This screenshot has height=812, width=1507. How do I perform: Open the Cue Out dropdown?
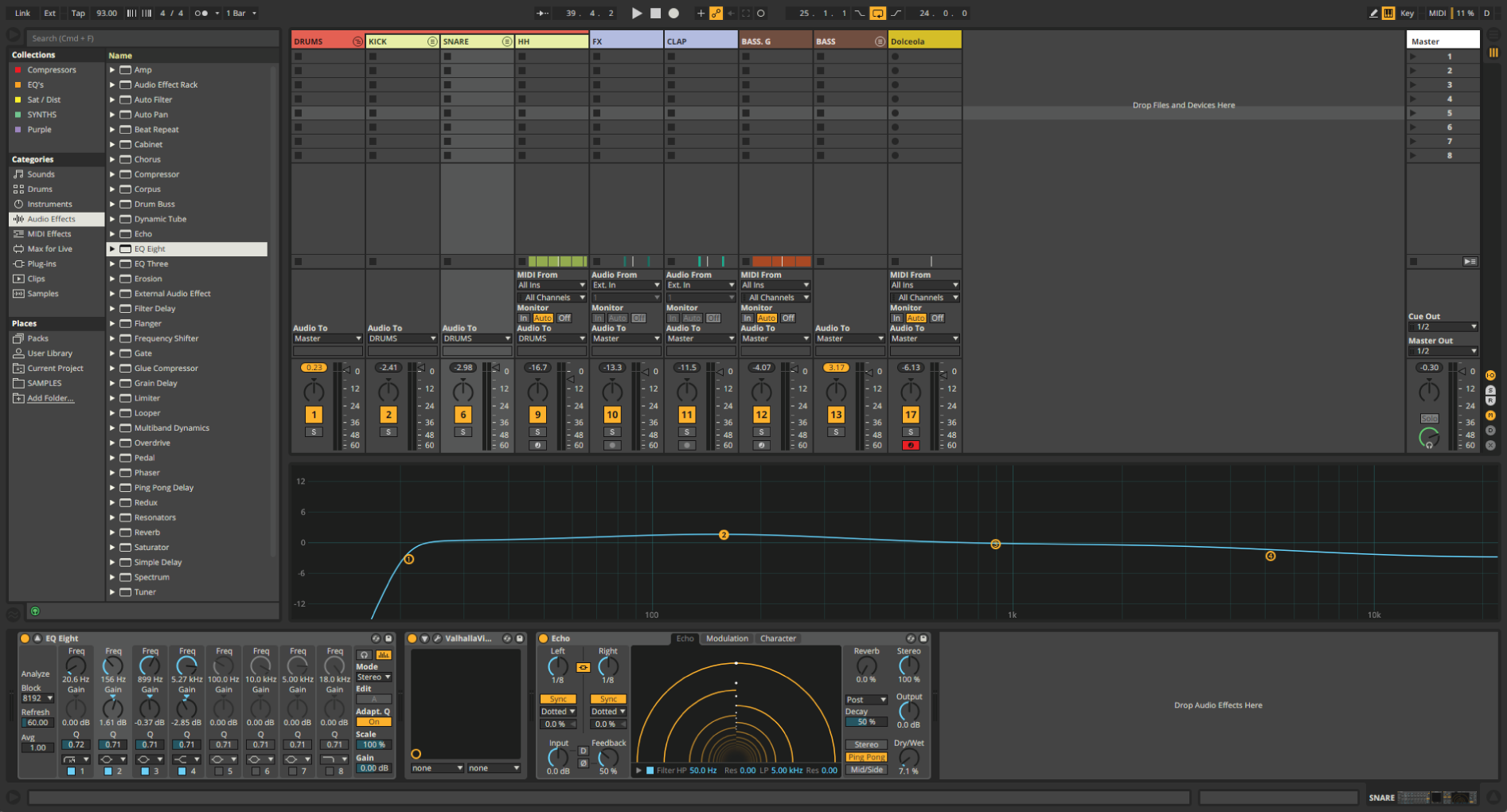pos(1443,326)
